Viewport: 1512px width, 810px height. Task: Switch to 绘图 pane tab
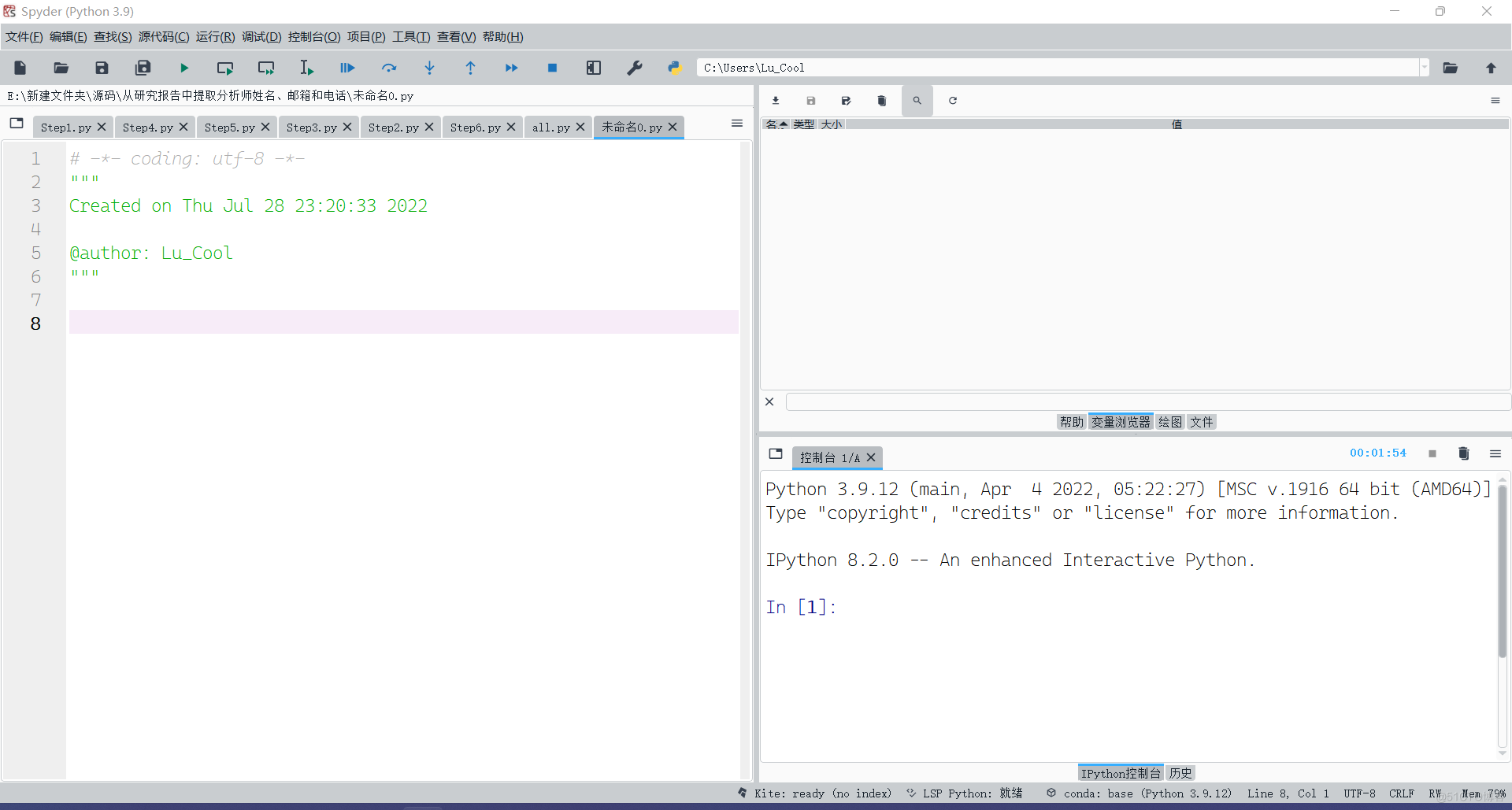click(x=1170, y=422)
